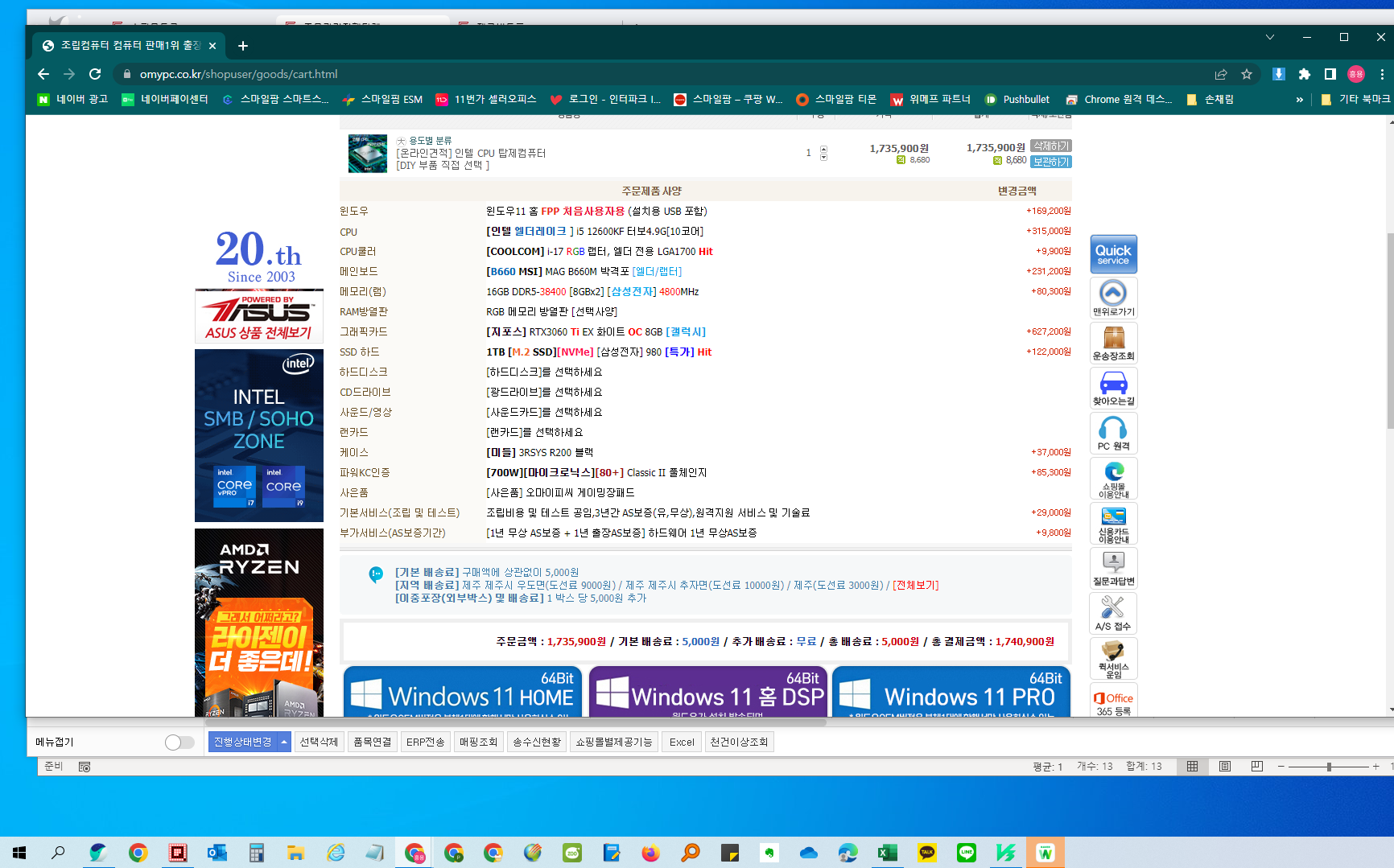Viewport: 1394px width, 868px height.
Task: Click the Excel export button
Action: tap(682, 742)
